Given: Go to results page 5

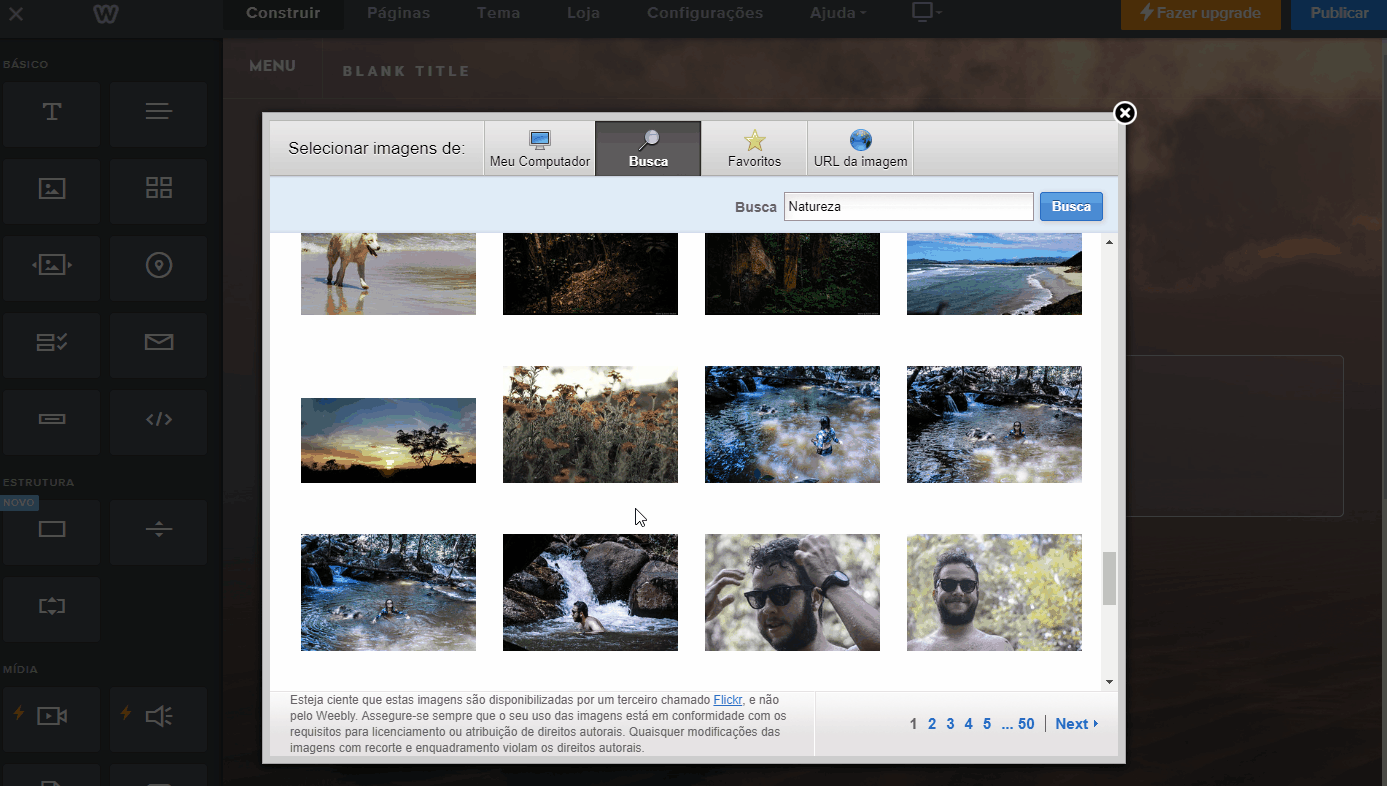Looking at the screenshot, I should click(987, 724).
